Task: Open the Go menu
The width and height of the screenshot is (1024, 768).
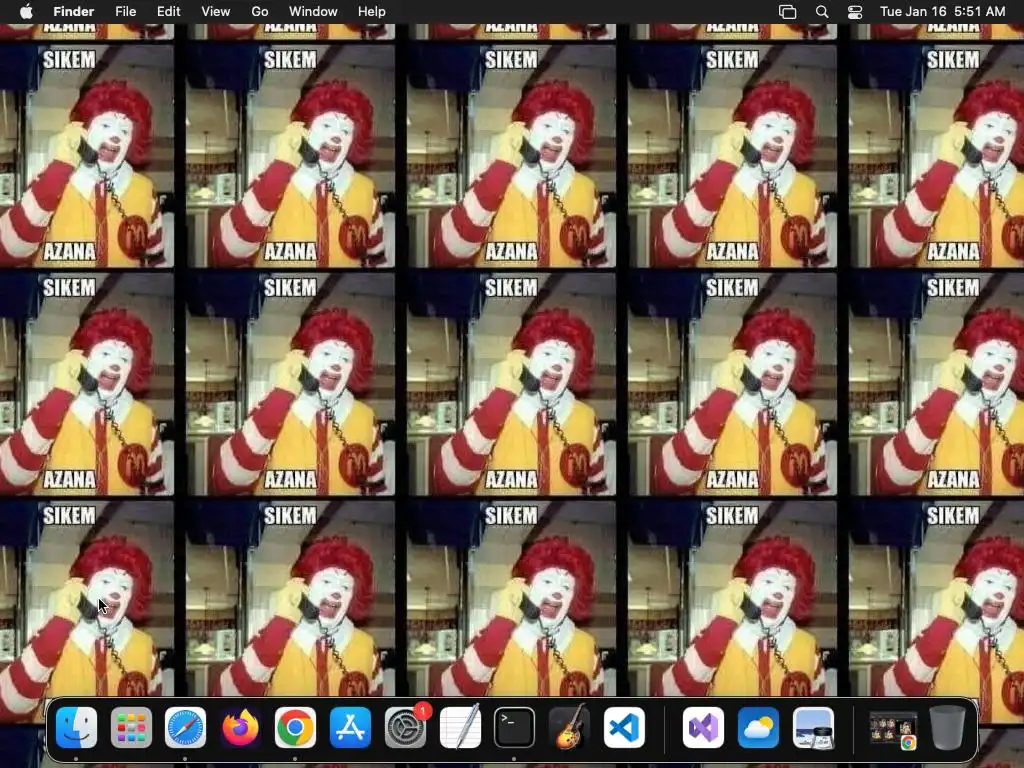Action: pyautogui.click(x=260, y=11)
